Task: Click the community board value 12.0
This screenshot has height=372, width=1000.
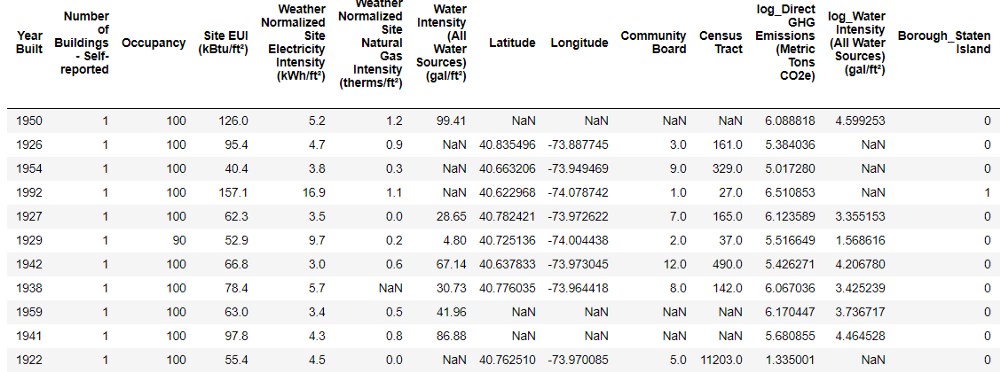Action: pyautogui.click(x=675, y=264)
